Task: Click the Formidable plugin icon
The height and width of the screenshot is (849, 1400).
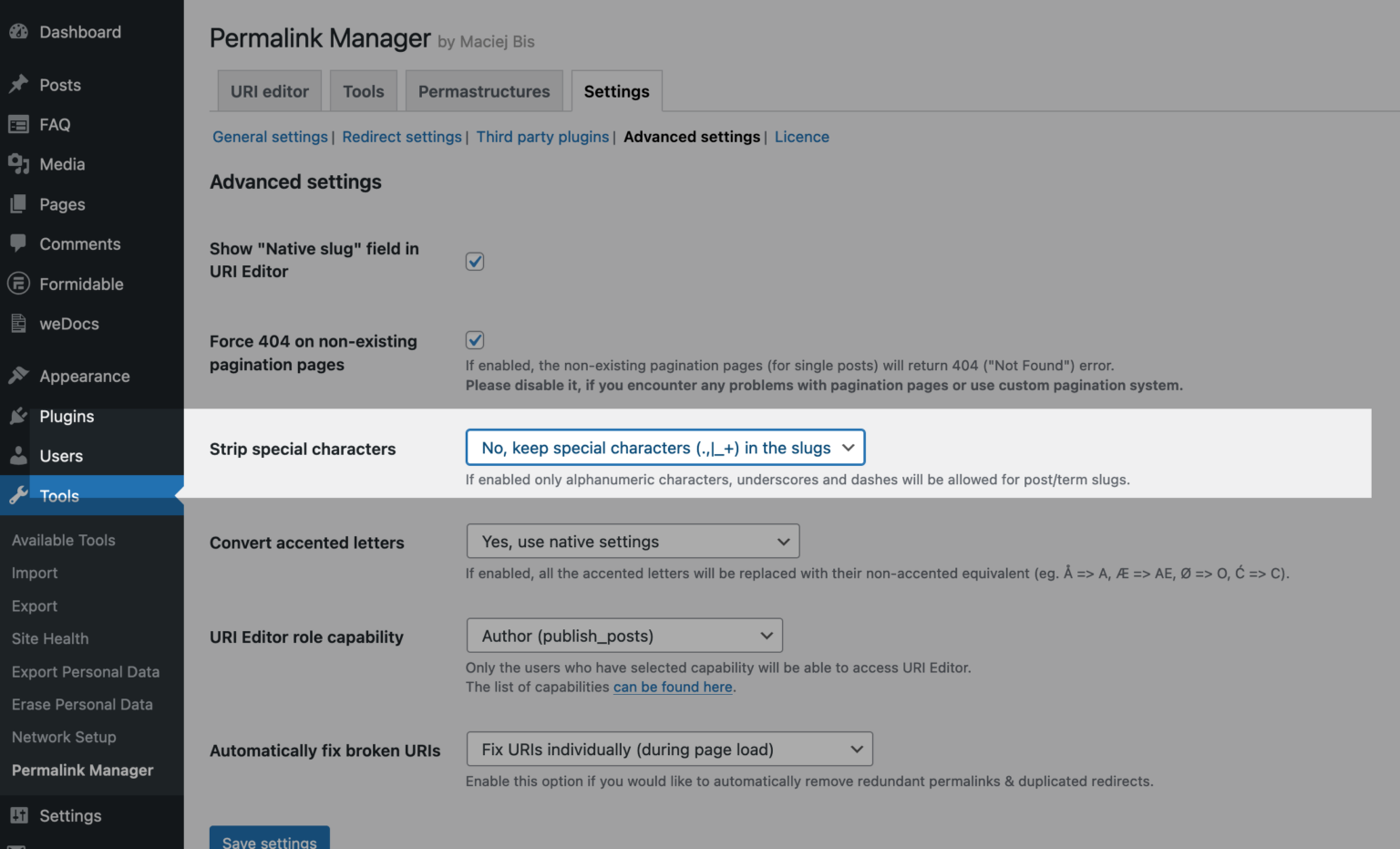Action: tap(18, 284)
